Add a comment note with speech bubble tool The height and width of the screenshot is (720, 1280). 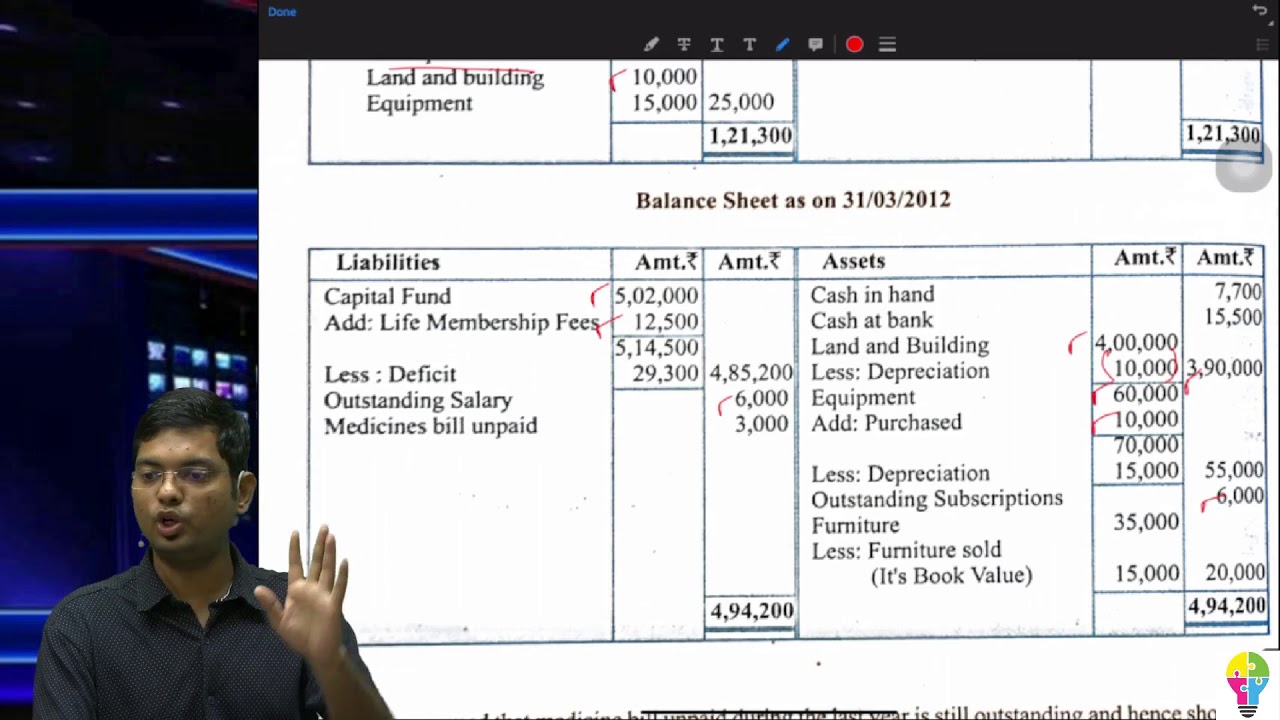pos(816,44)
